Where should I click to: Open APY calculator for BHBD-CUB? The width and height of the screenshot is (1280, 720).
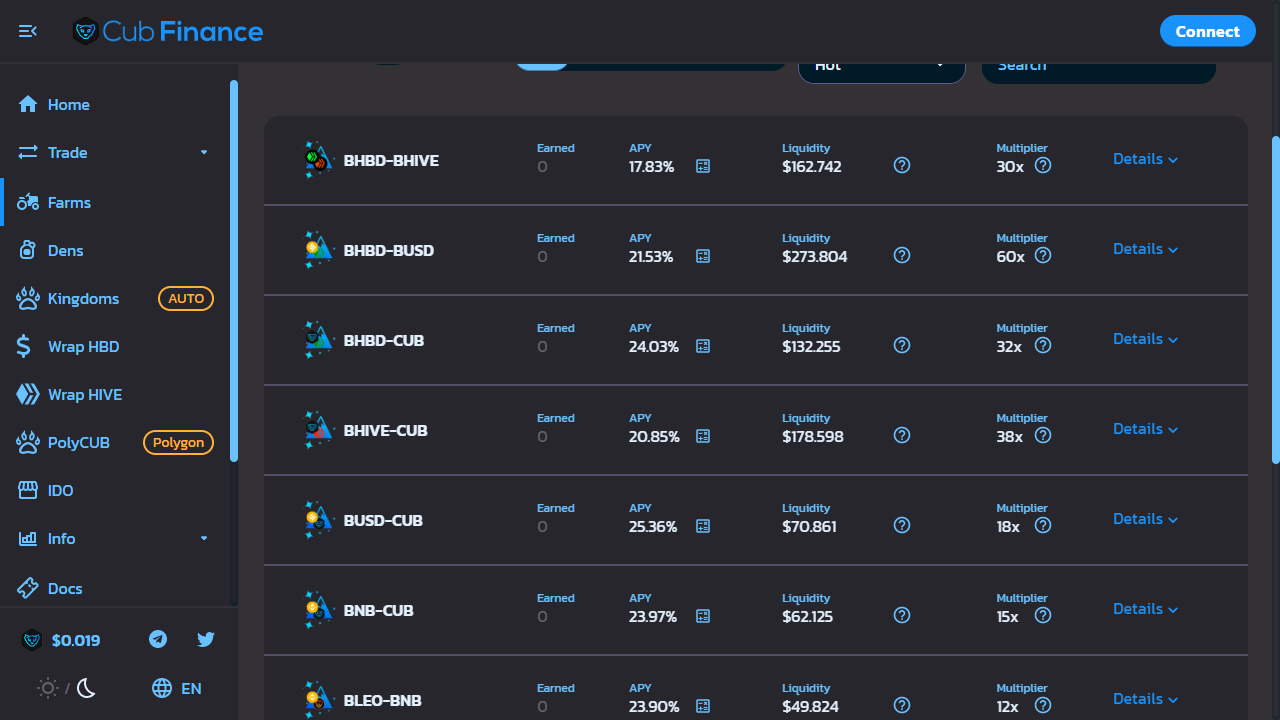click(x=703, y=347)
